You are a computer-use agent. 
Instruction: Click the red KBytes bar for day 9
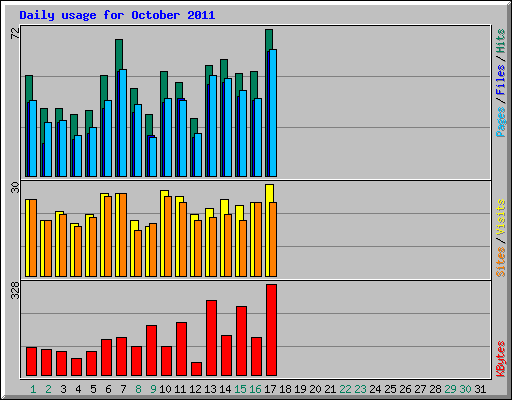[x=151, y=351]
